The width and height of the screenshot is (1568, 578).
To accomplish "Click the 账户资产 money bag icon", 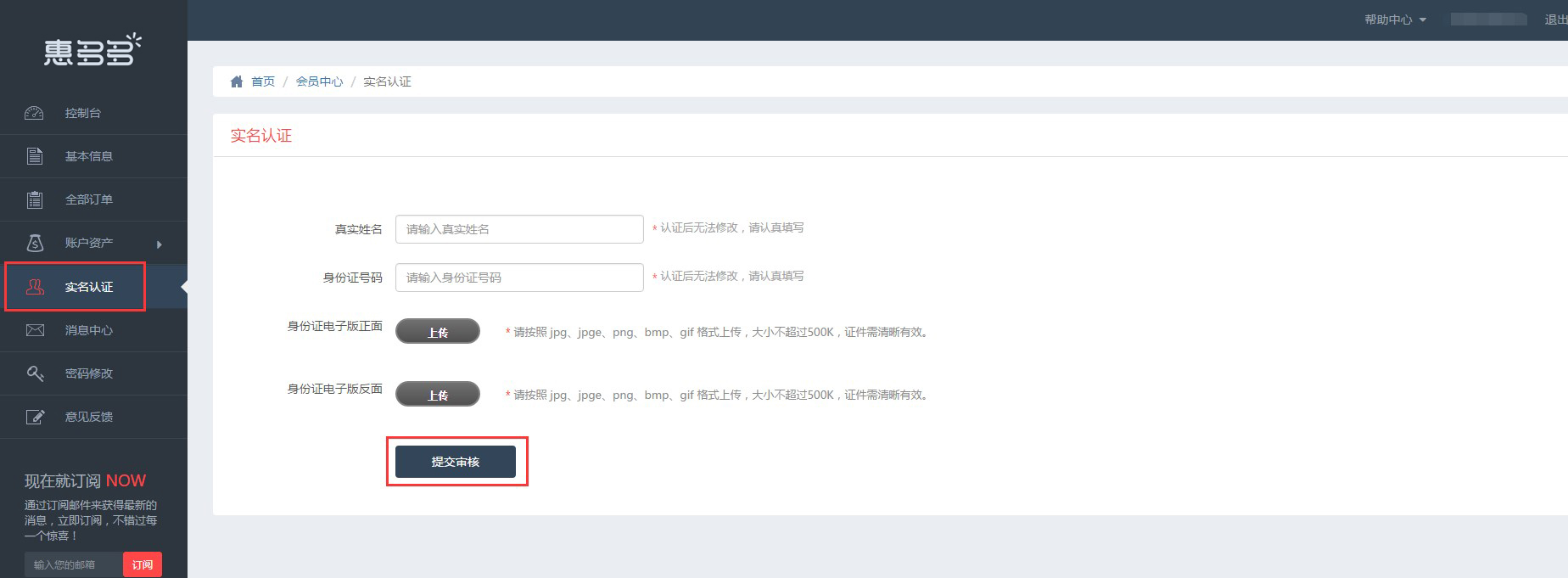I will point(34,243).
